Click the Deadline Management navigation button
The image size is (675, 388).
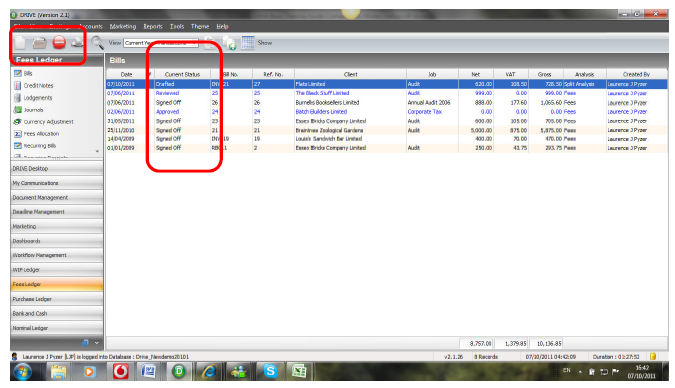tap(57, 212)
